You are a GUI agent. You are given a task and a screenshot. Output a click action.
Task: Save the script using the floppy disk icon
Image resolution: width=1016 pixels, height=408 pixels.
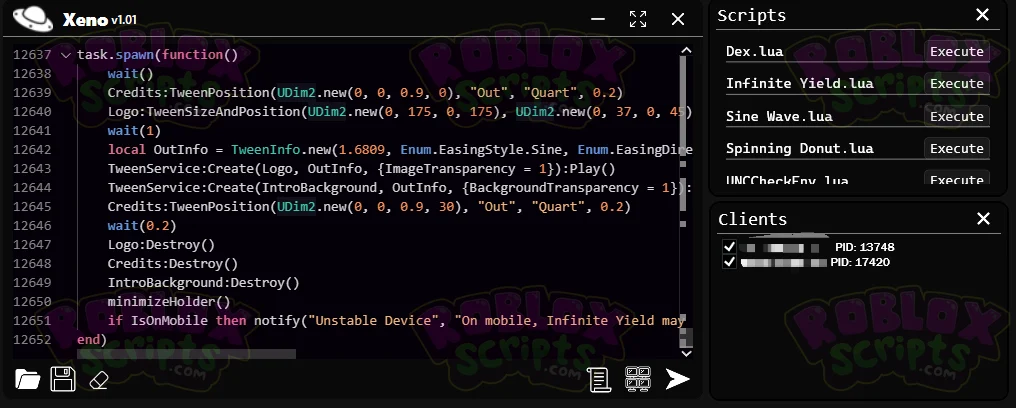point(63,380)
